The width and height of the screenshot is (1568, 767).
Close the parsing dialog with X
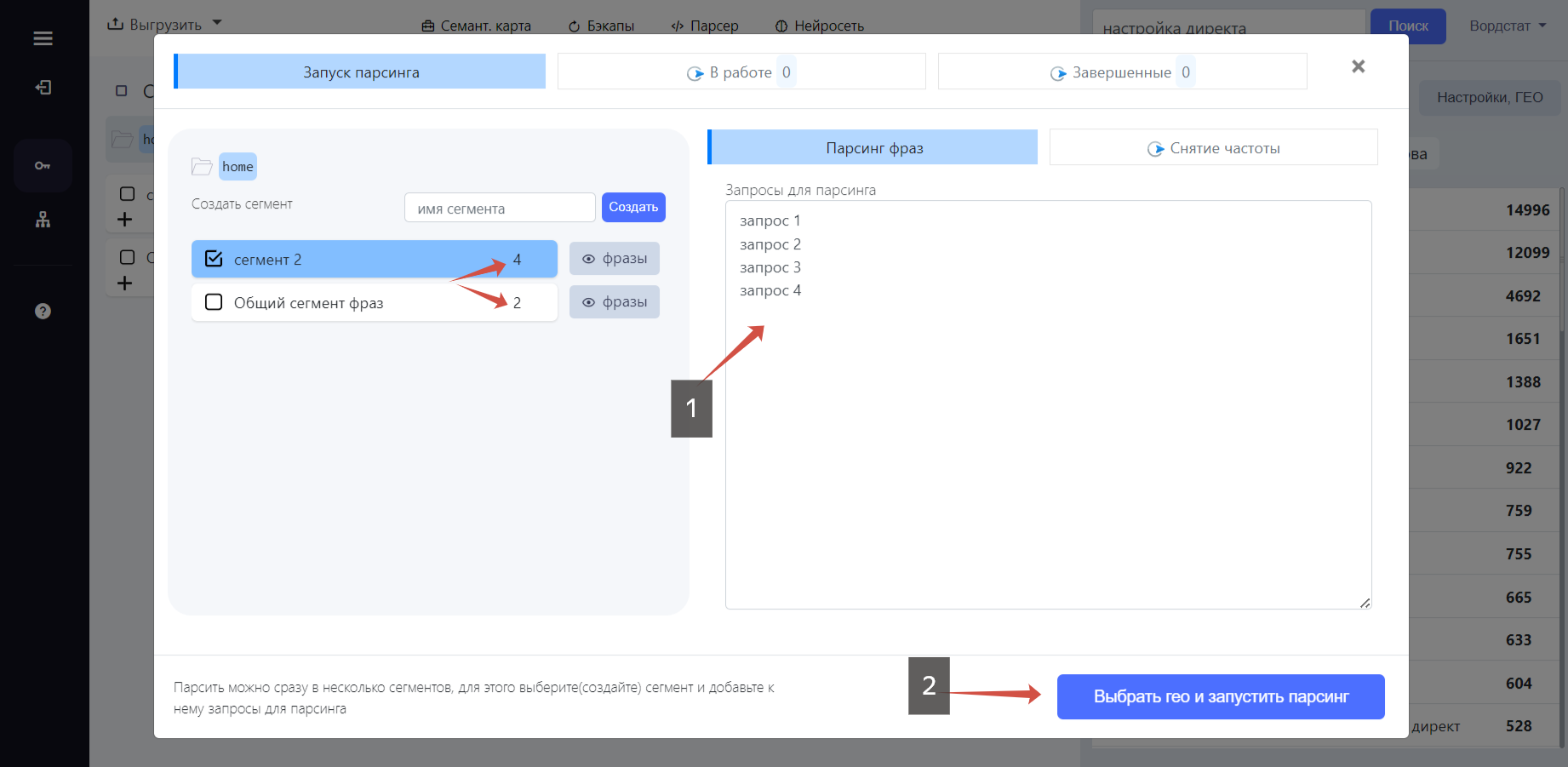(x=1359, y=66)
